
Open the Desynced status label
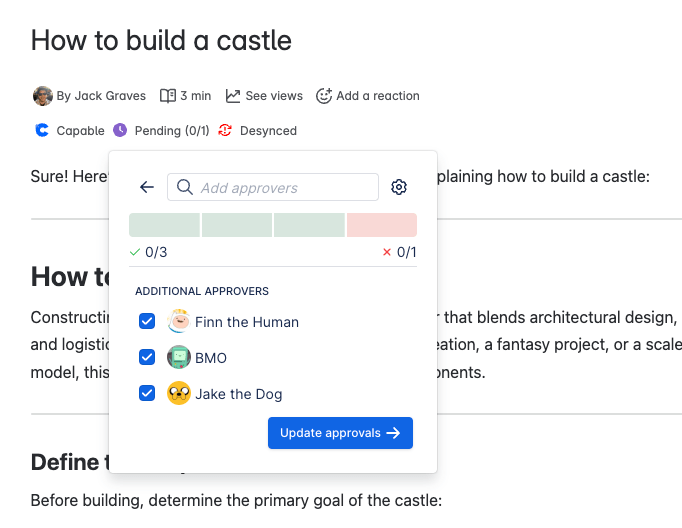[x=268, y=130]
